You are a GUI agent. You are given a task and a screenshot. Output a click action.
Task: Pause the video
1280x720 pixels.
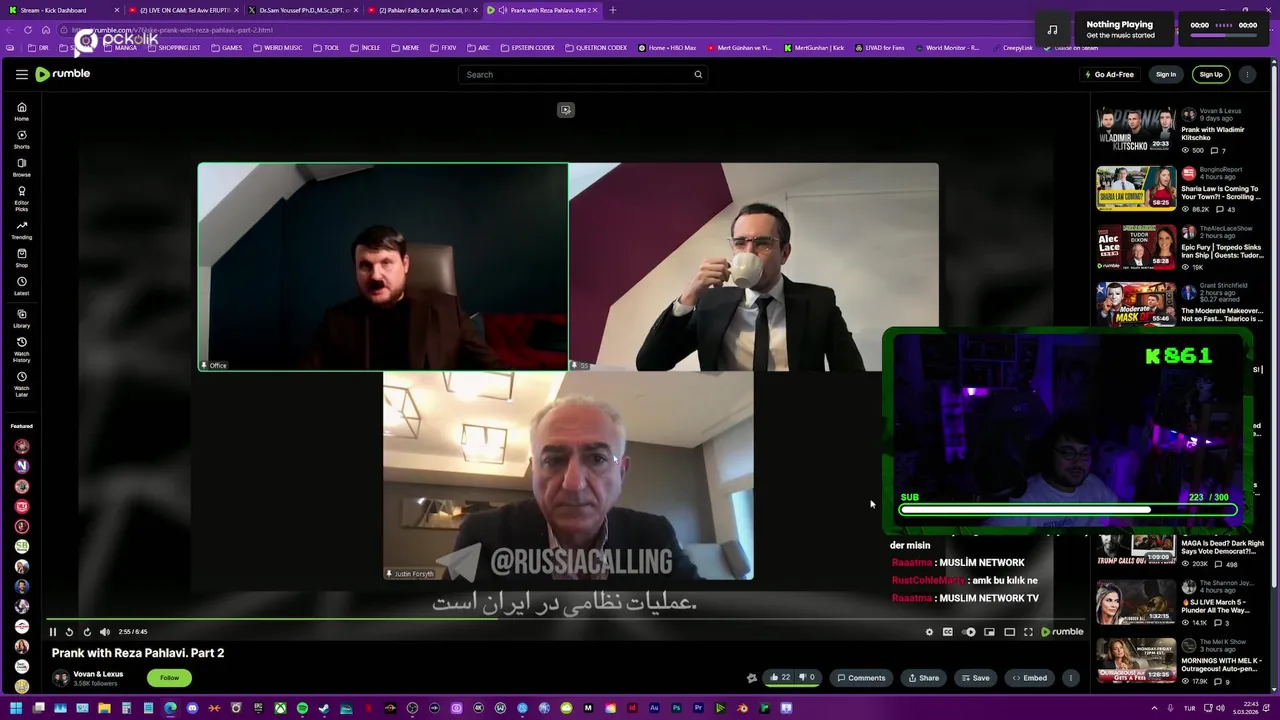(x=53, y=632)
